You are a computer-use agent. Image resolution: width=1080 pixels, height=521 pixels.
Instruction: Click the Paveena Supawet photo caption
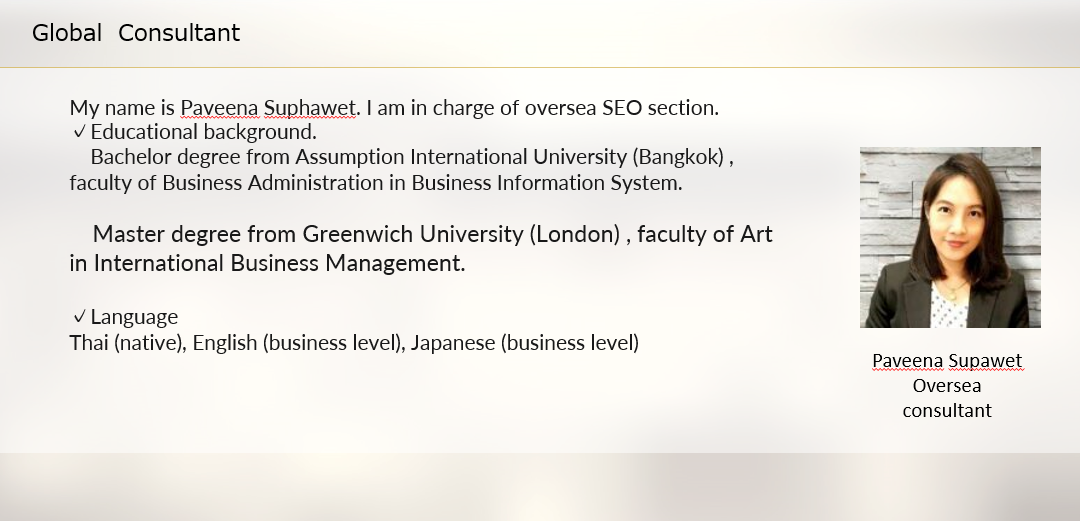[947, 361]
